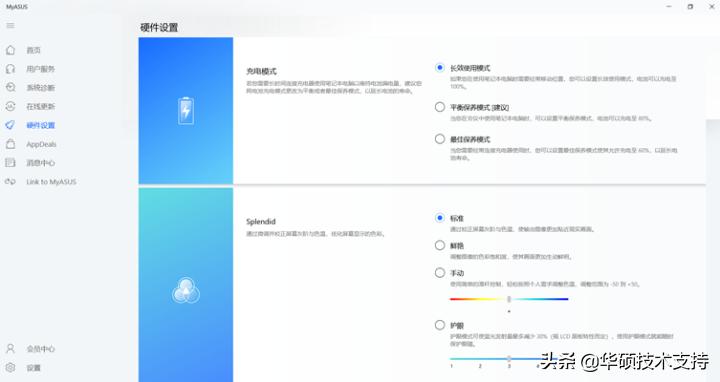Image resolution: width=720 pixels, height=382 pixels.
Task: Open 设置 at the sidebar bottom
Action: [34, 367]
